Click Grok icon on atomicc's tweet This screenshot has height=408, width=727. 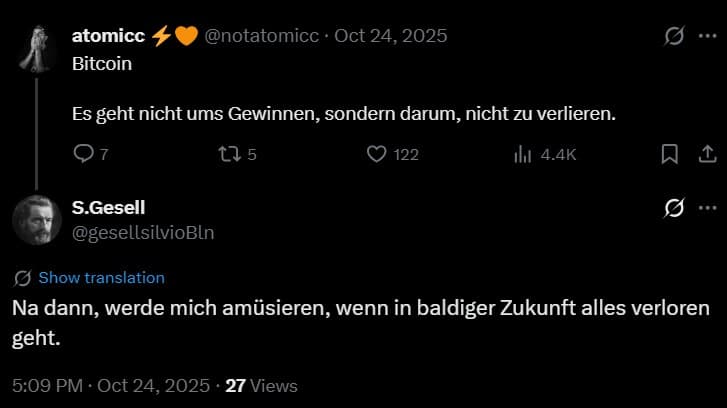click(674, 36)
